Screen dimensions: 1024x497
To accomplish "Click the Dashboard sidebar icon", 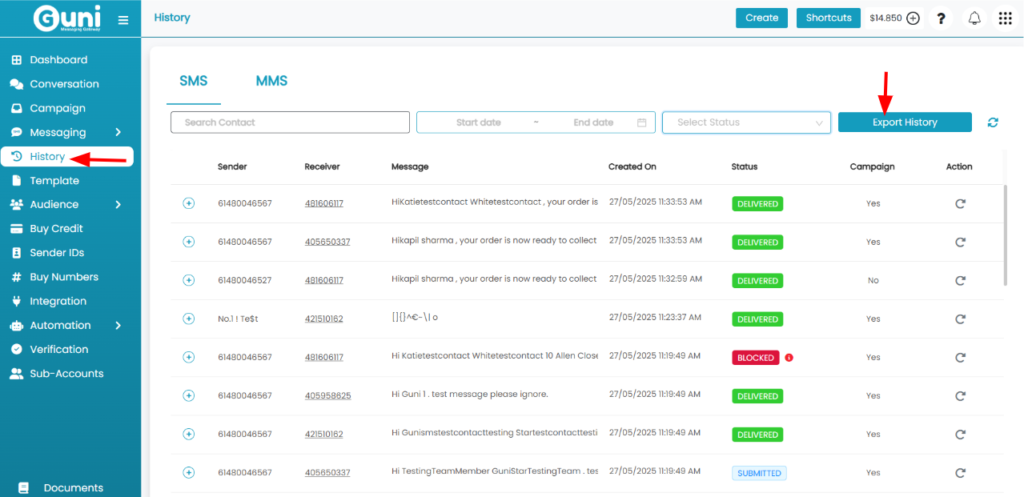I will pos(17,60).
